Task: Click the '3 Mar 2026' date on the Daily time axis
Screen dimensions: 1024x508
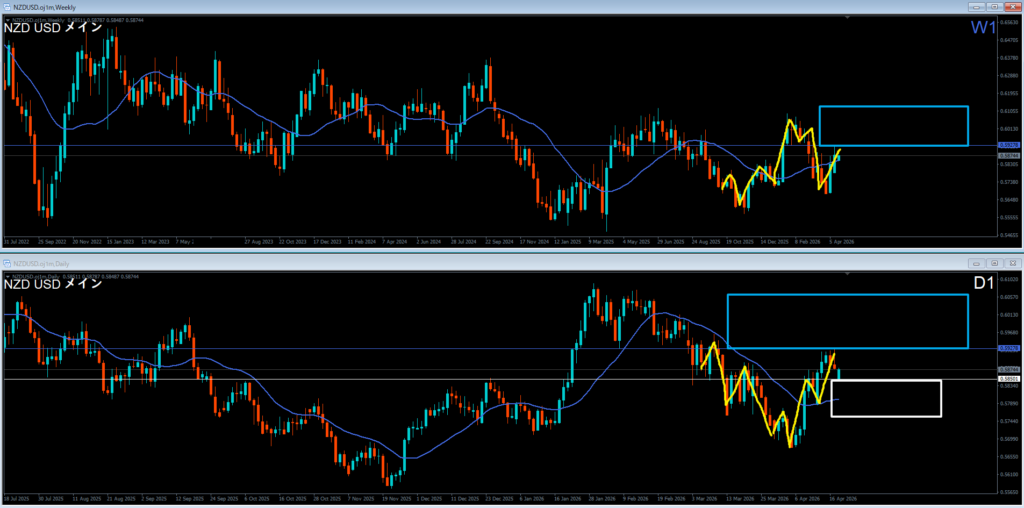Action: click(x=705, y=498)
